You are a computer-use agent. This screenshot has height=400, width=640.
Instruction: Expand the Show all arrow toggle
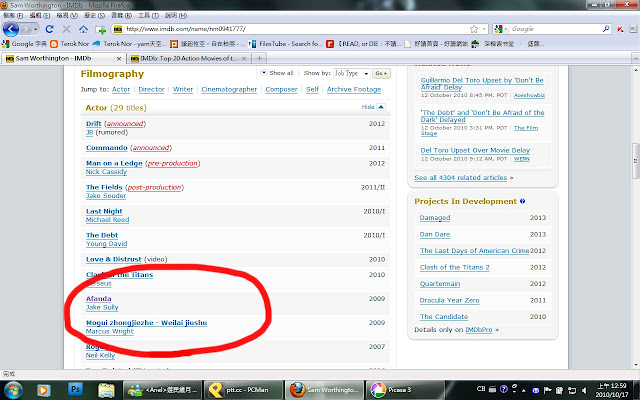264,73
